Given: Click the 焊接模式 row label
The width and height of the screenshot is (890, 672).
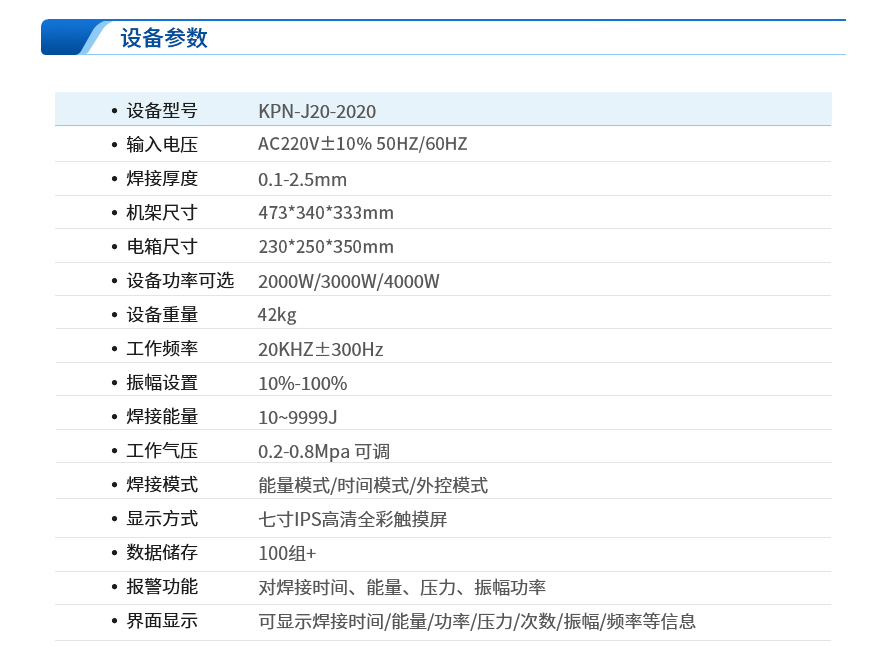Looking at the screenshot, I should 162,485.
